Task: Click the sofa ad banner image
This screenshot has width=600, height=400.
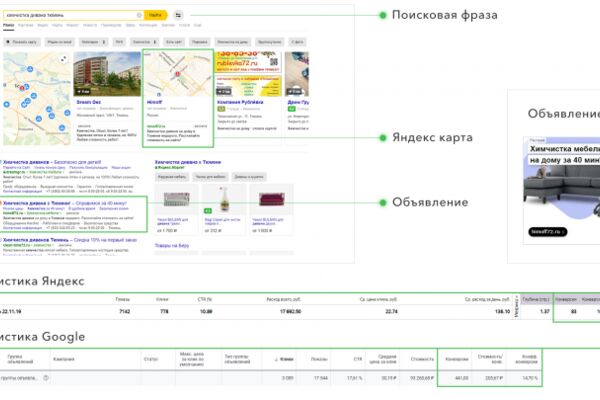Action: click(x=562, y=190)
